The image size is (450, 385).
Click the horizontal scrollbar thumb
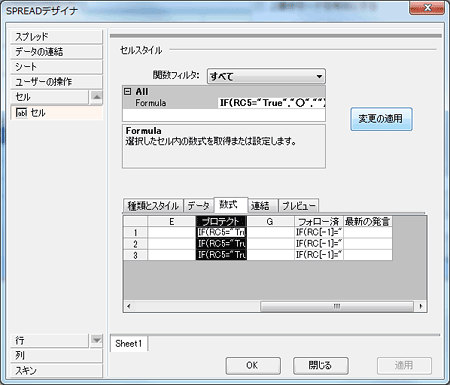pos(337,306)
